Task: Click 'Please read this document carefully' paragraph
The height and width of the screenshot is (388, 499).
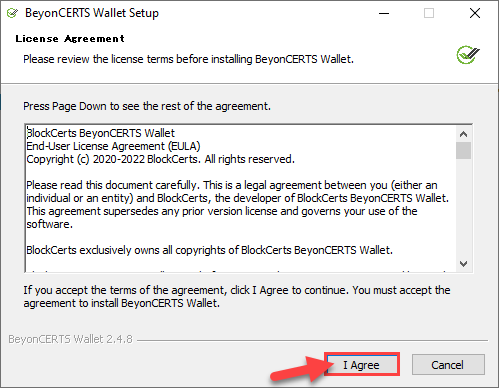Action: [238, 204]
